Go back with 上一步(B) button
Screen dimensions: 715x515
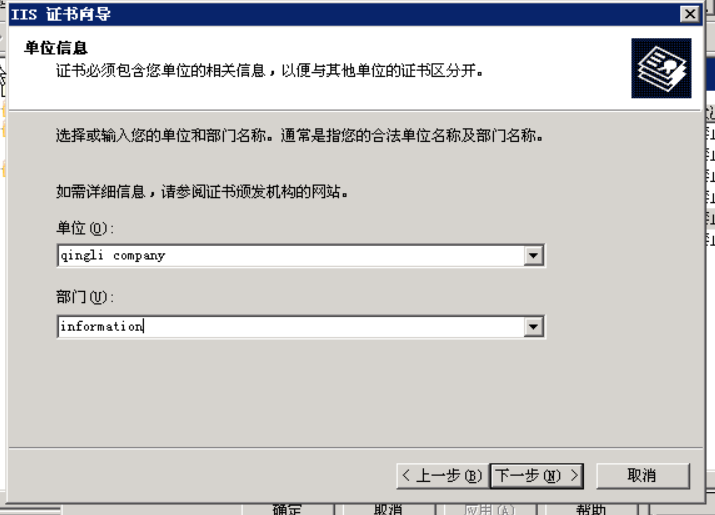coord(442,476)
